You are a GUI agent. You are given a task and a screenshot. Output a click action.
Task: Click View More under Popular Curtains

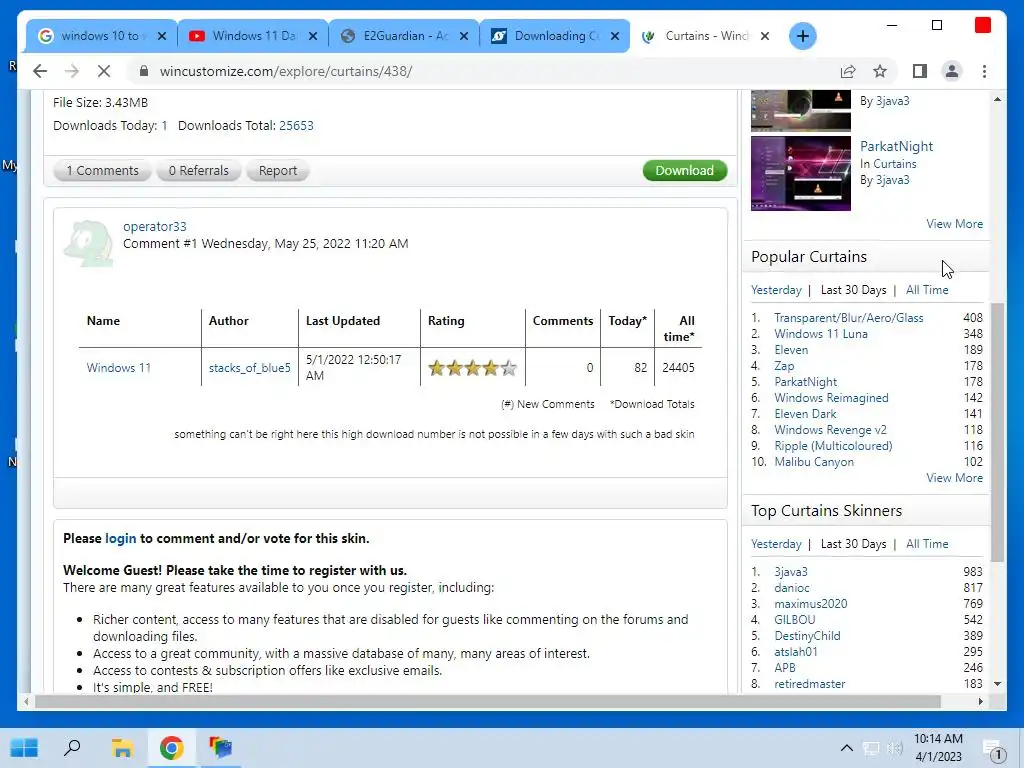point(954,478)
